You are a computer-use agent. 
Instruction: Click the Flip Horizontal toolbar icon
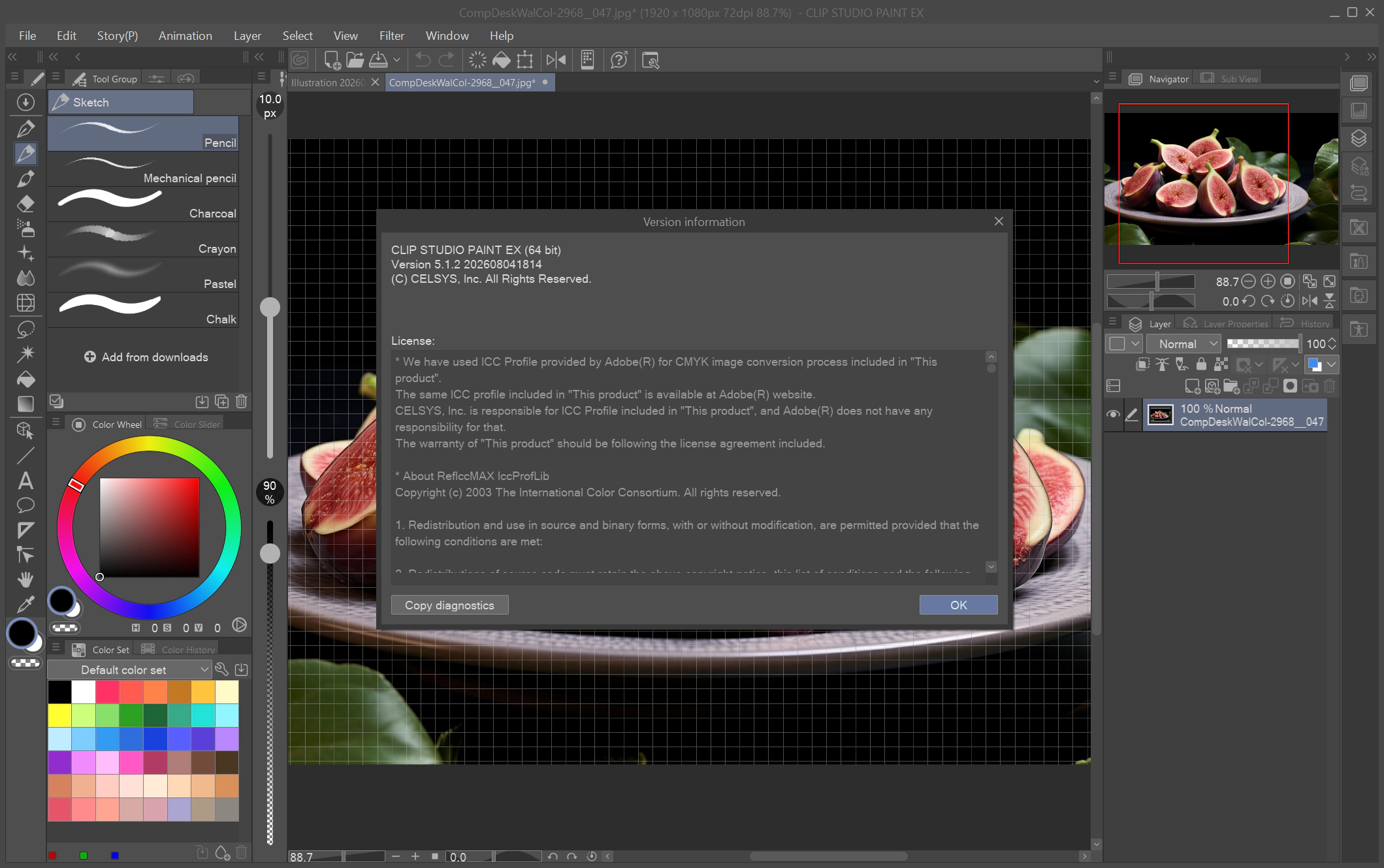pos(556,60)
